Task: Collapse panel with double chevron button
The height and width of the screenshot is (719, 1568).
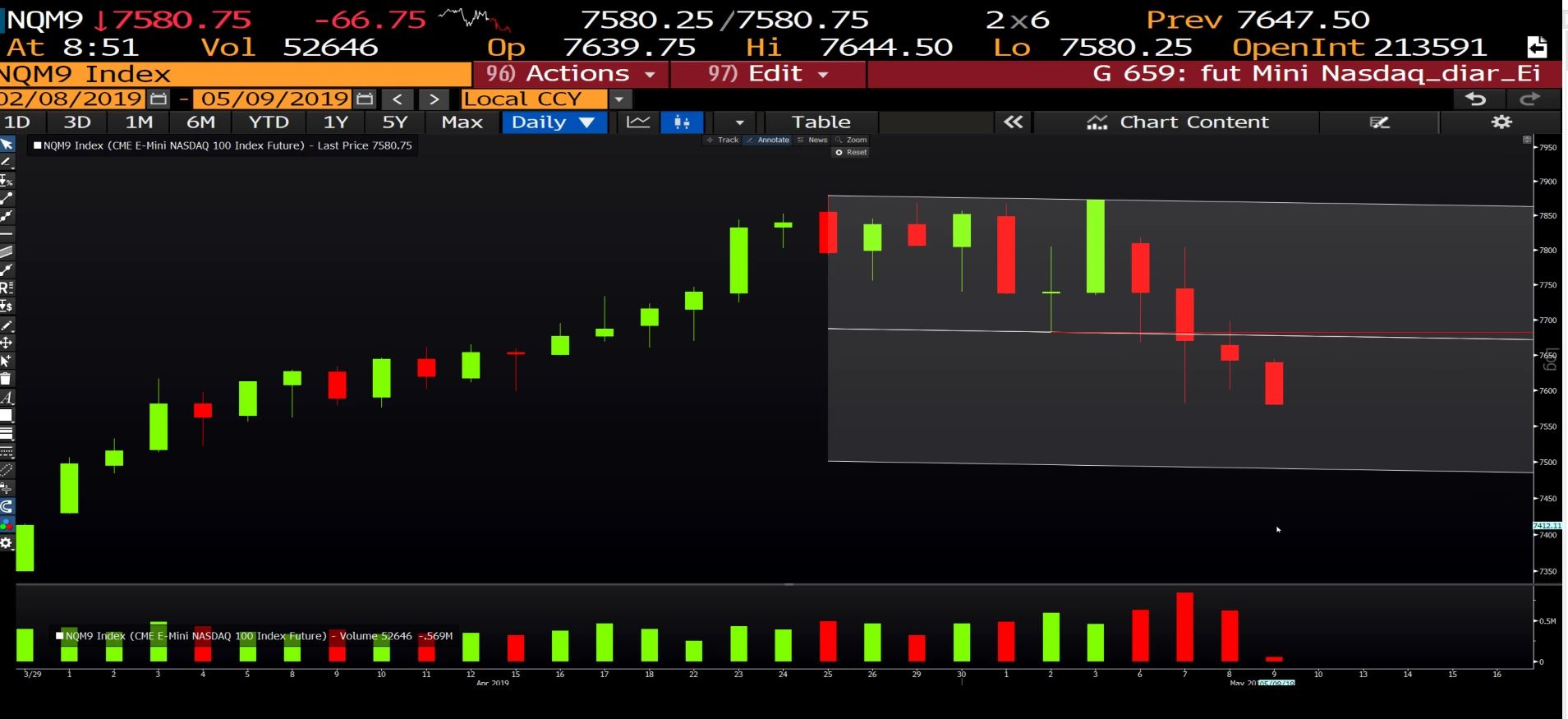Action: [x=1014, y=122]
